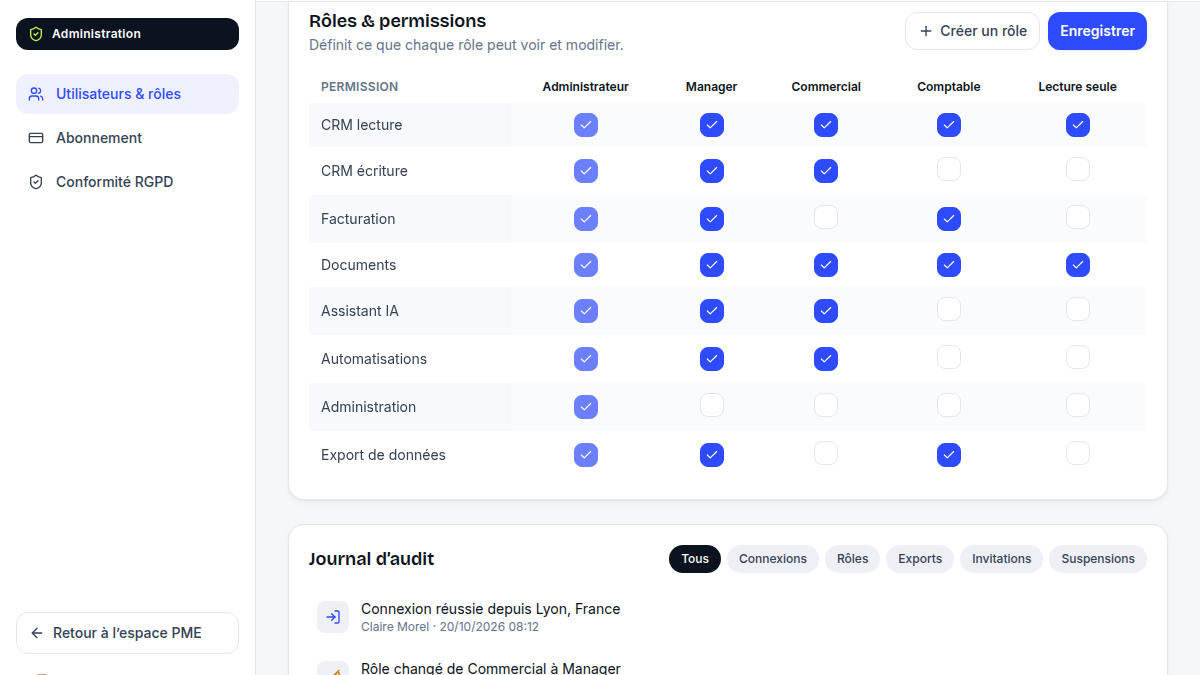Enable Export de données for Lecture seule
Screen dimensions: 1200x675
pyautogui.click(x=1078, y=453)
